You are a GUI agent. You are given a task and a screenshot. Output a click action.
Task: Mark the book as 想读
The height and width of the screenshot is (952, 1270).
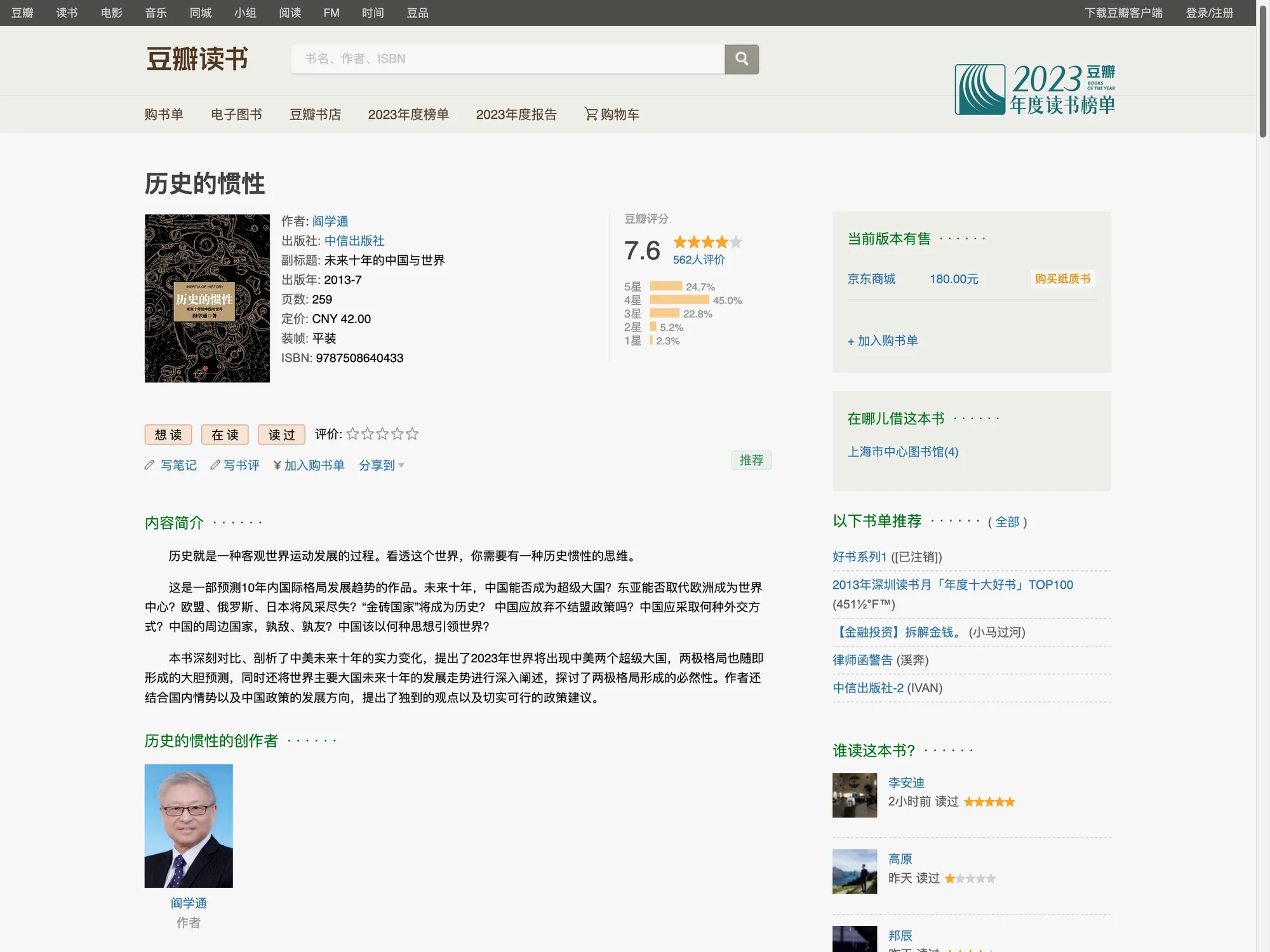point(168,434)
